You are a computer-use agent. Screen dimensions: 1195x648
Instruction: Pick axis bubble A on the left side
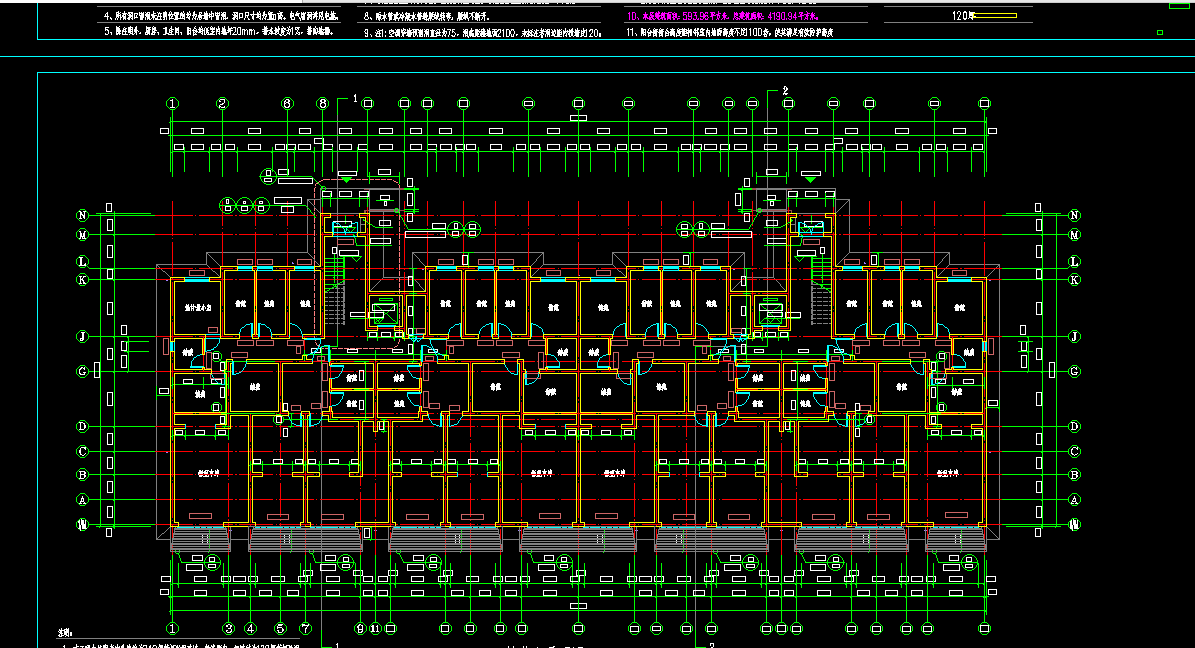[x=82, y=500]
